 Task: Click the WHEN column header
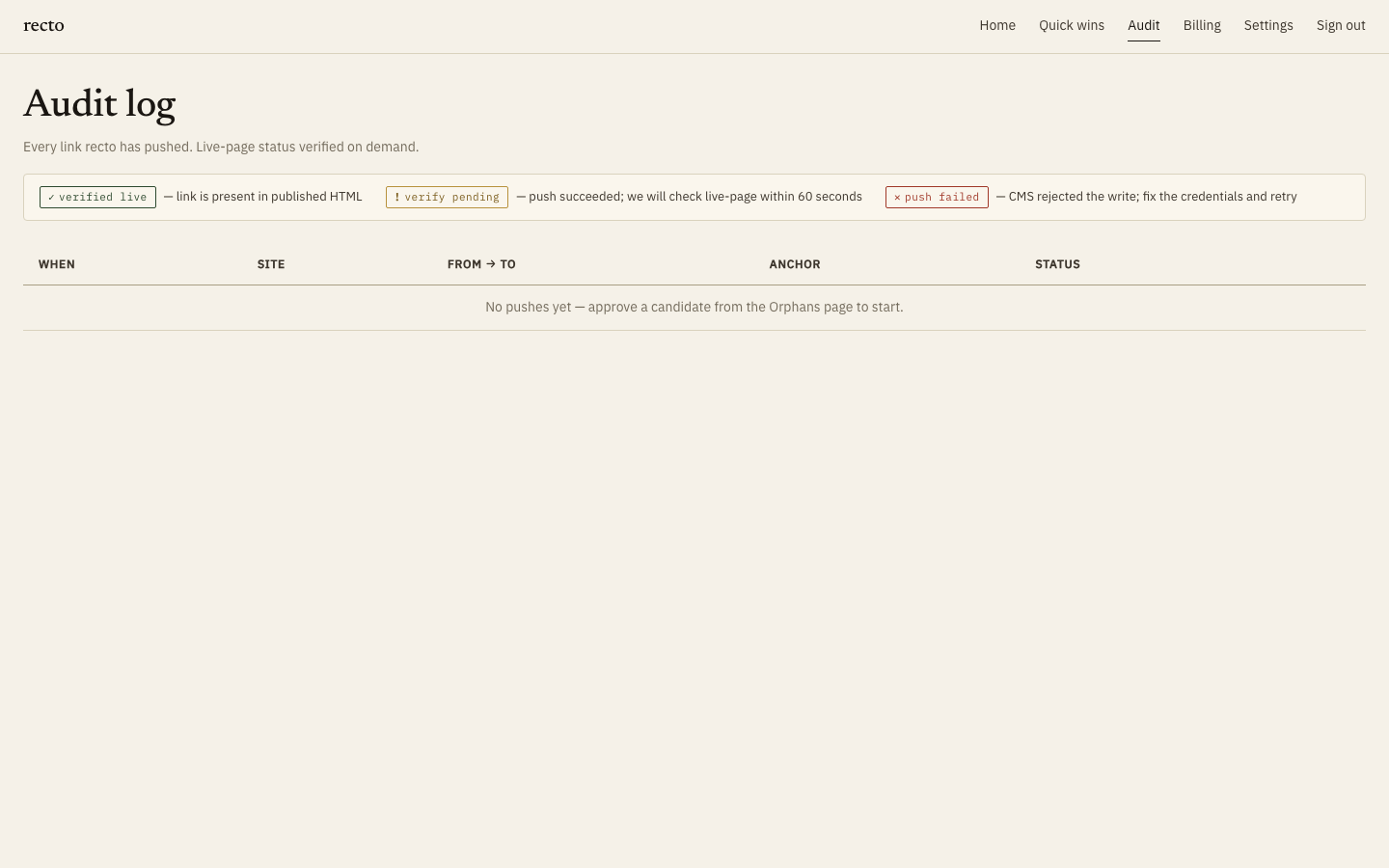pyautogui.click(x=57, y=264)
